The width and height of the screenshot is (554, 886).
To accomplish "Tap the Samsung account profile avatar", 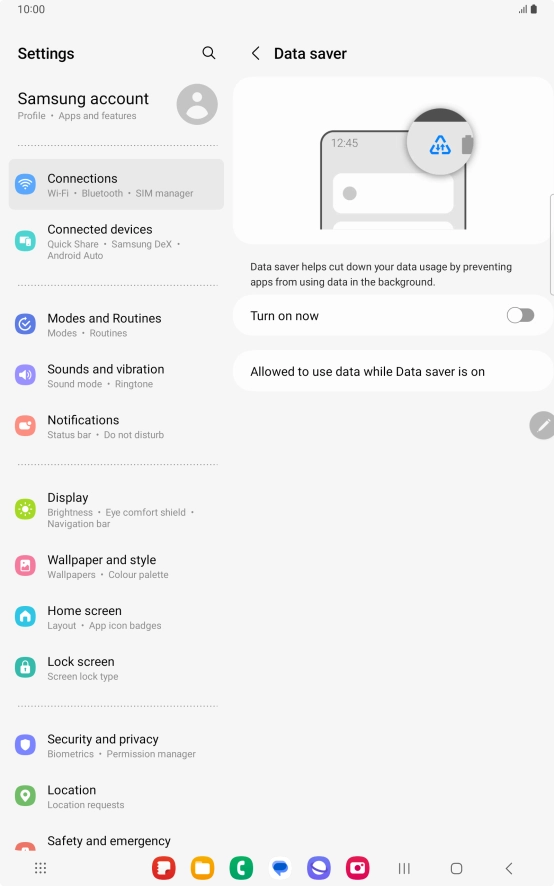I will pyautogui.click(x=197, y=105).
